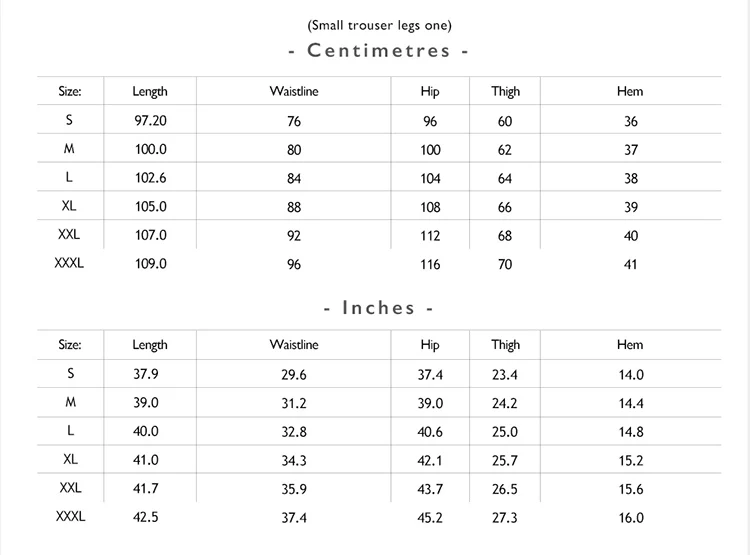Click the 102.6 length value for size L
This screenshot has height=555, width=750.
coord(150,178)
